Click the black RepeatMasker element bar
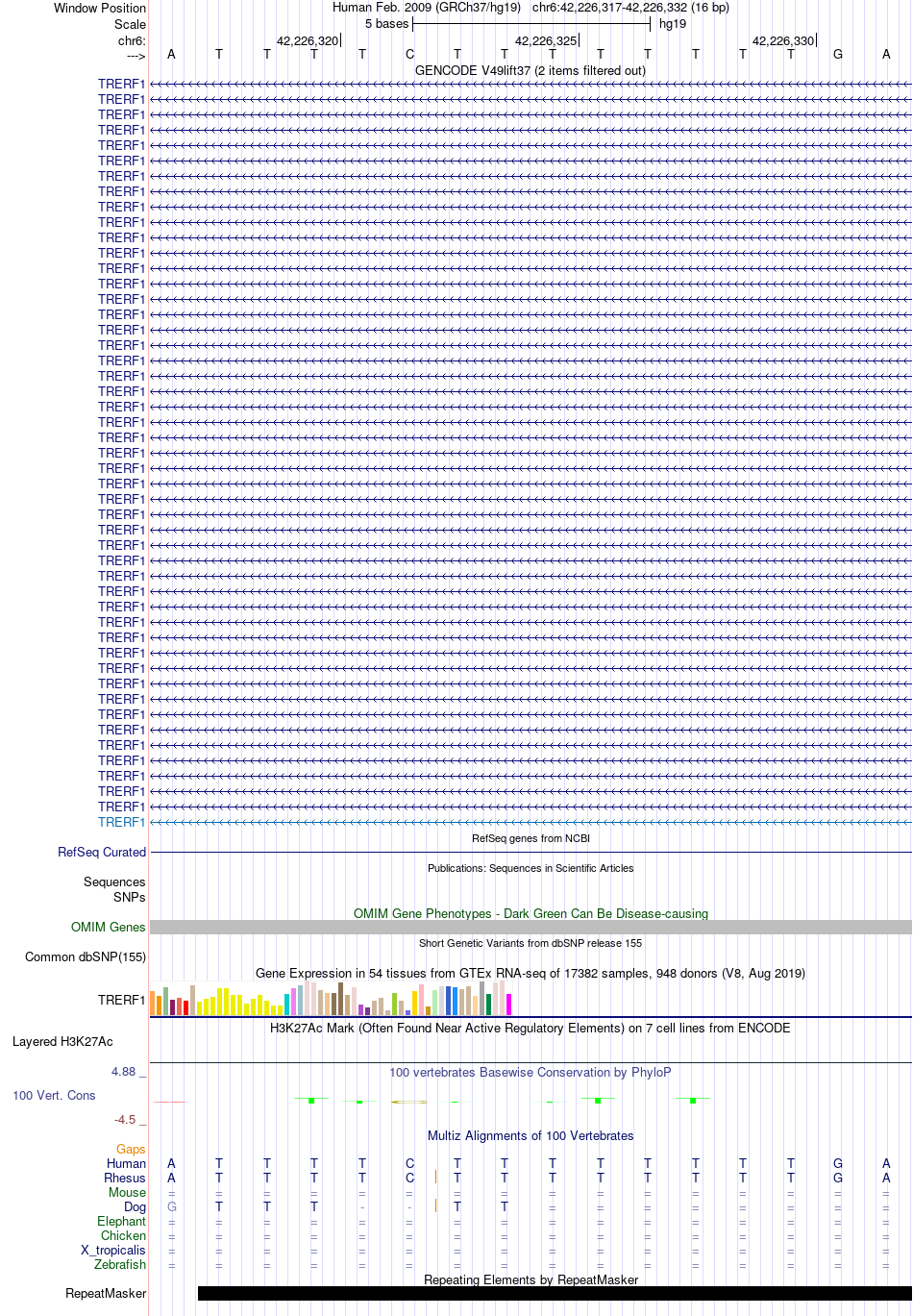The width and height of the screenshot is (913, 1316). (x=555, y=1293)
